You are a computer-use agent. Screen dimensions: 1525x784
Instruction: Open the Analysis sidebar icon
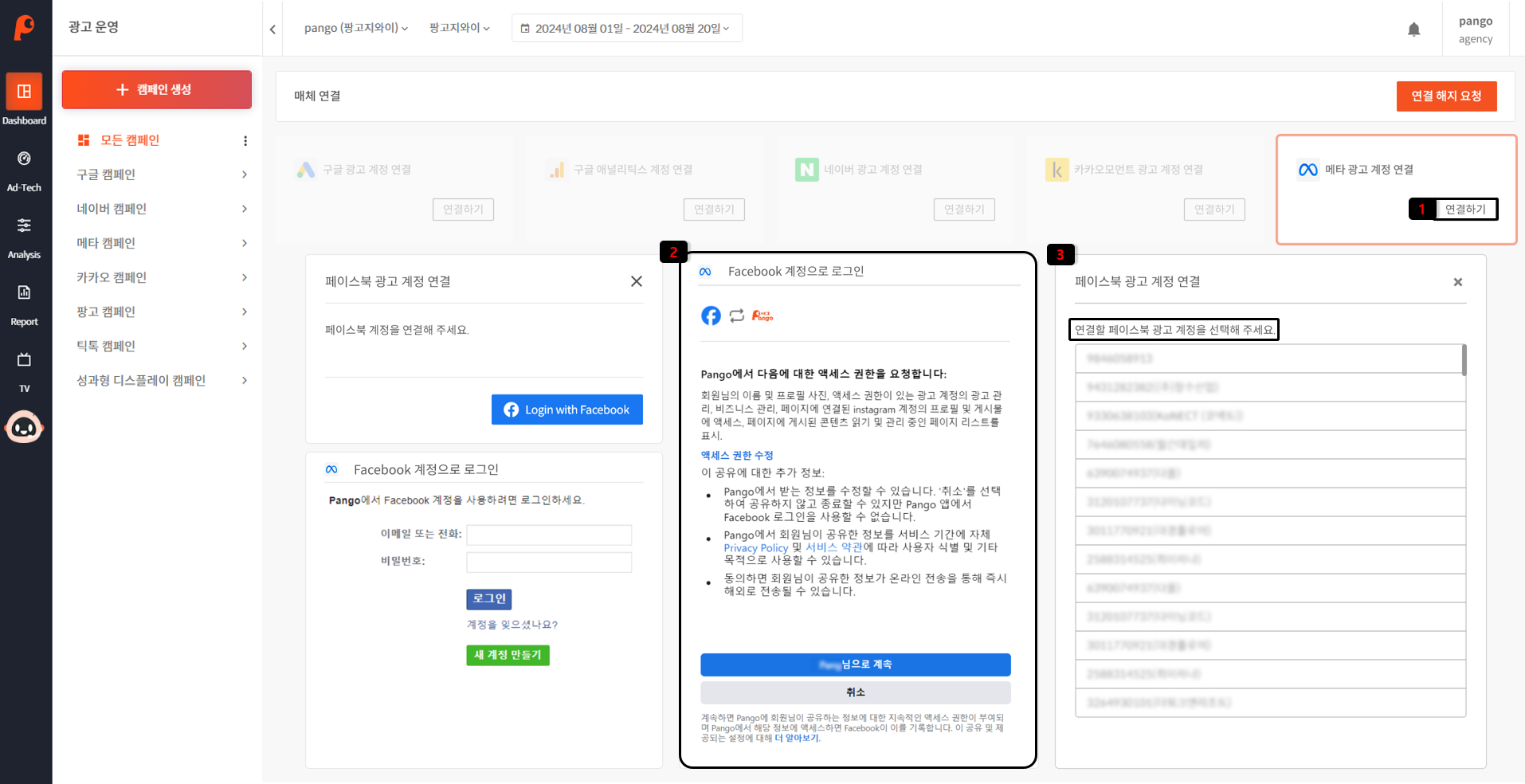point(24,225)
